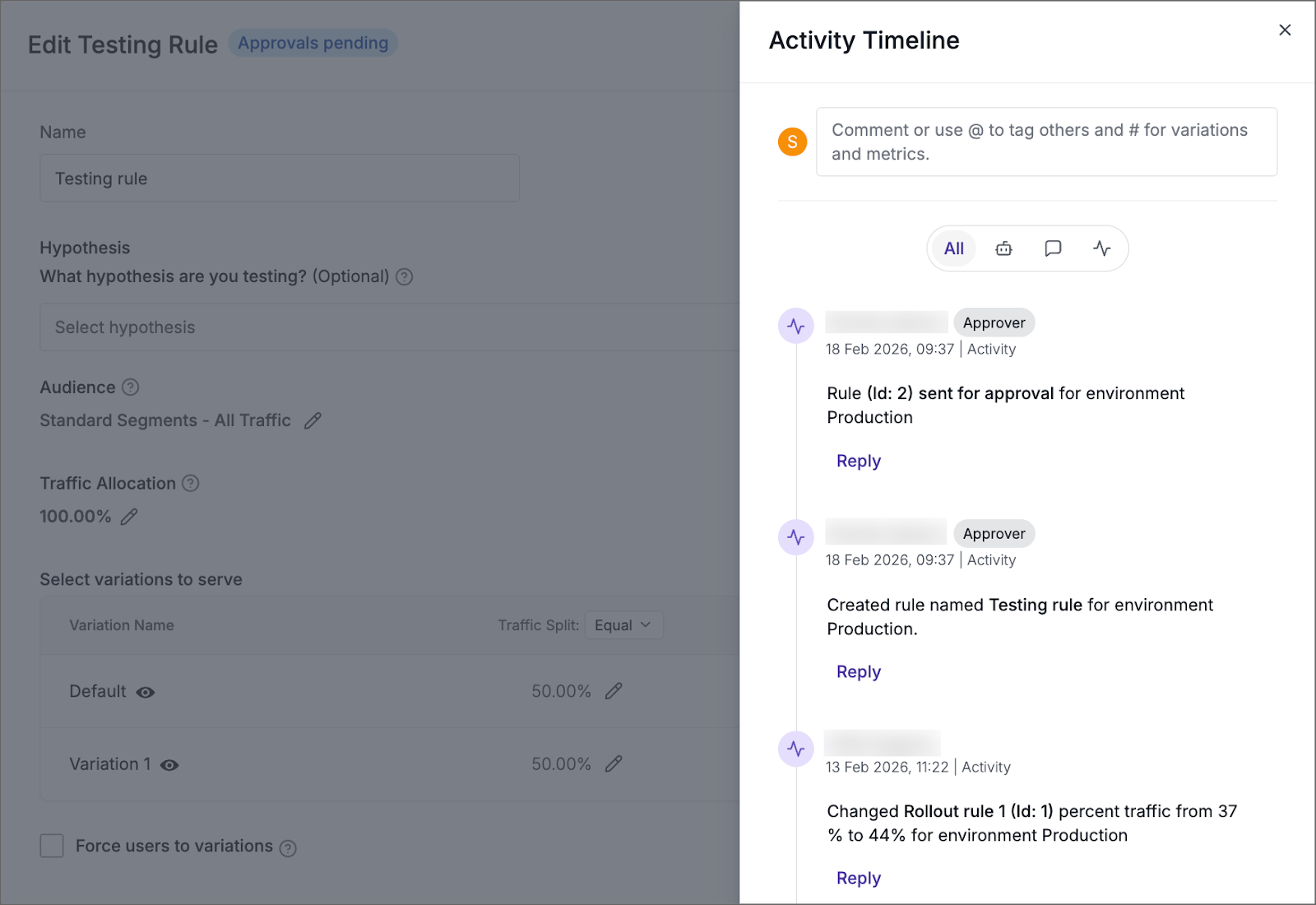Image resolution: width=1316 pixels, height=905 pixels.
Task: Open the Traffic Split Equal dropdown
Action: click(x=623, y=625)
